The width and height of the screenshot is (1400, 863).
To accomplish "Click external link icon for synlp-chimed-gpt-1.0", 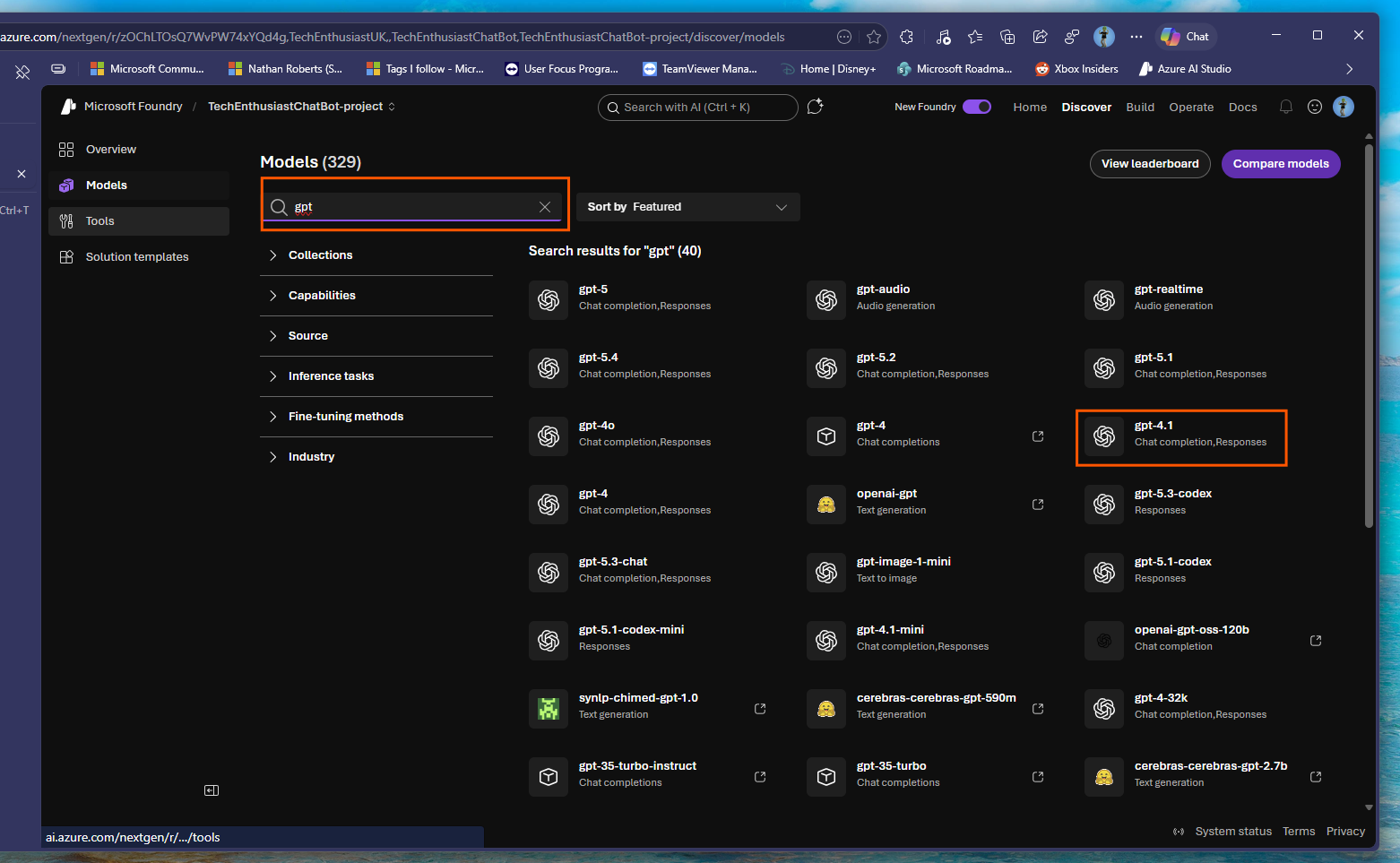I will coord(760,709).
